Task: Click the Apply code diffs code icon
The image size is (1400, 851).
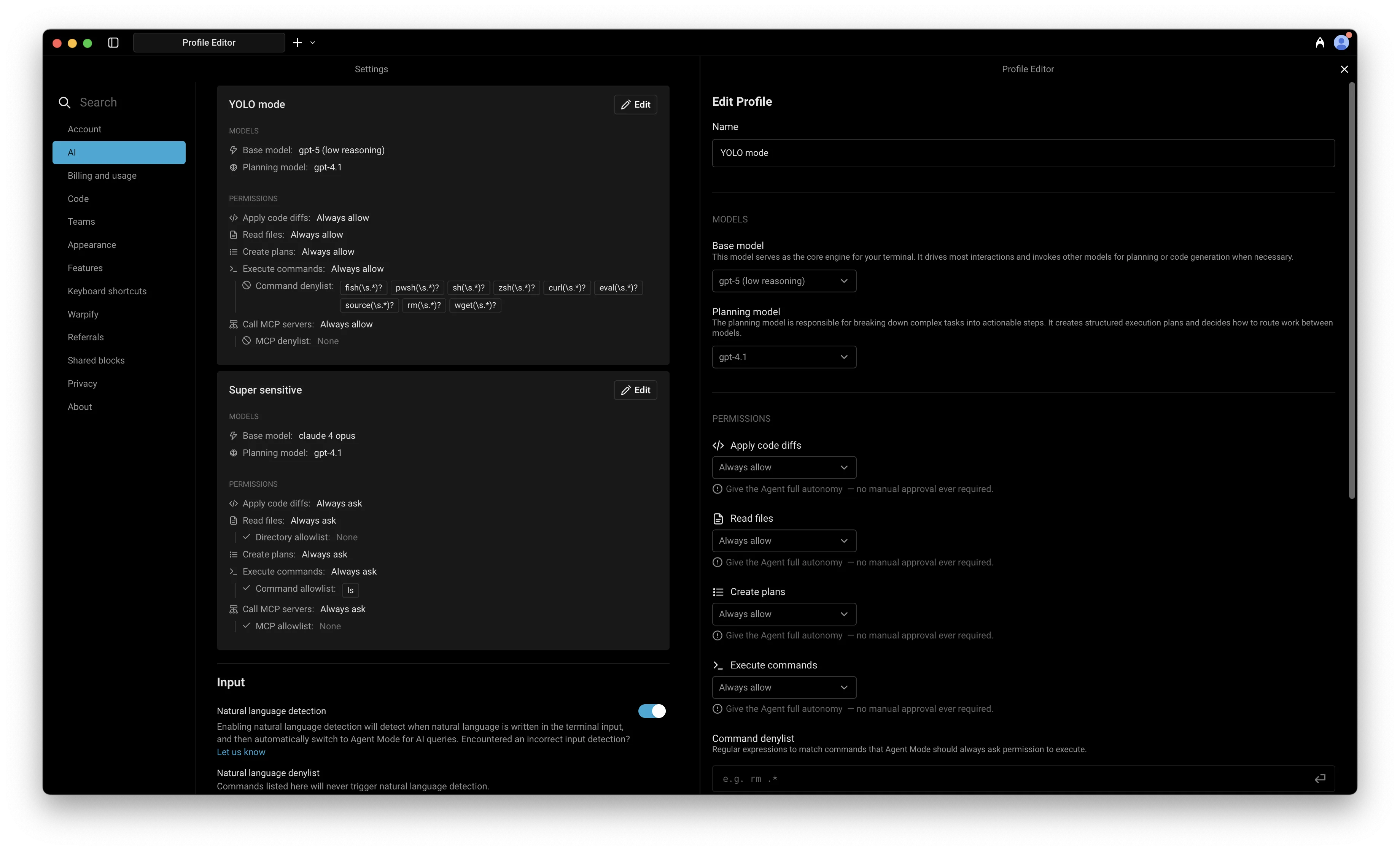Action: click(x=718, y=445)
